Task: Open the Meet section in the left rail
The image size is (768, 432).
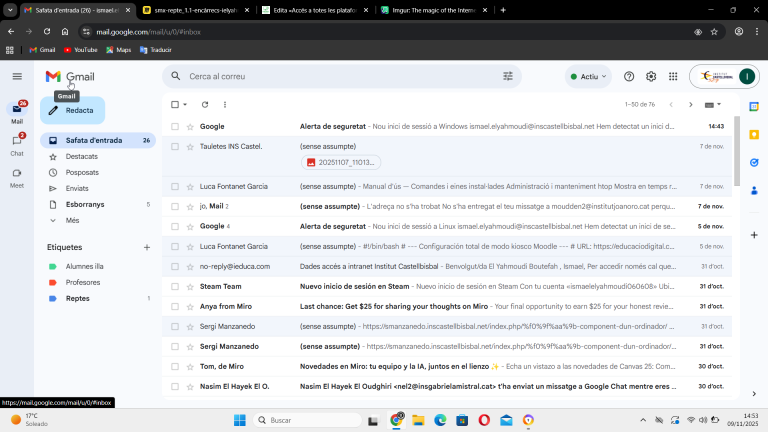Action: tap(17, 177)
